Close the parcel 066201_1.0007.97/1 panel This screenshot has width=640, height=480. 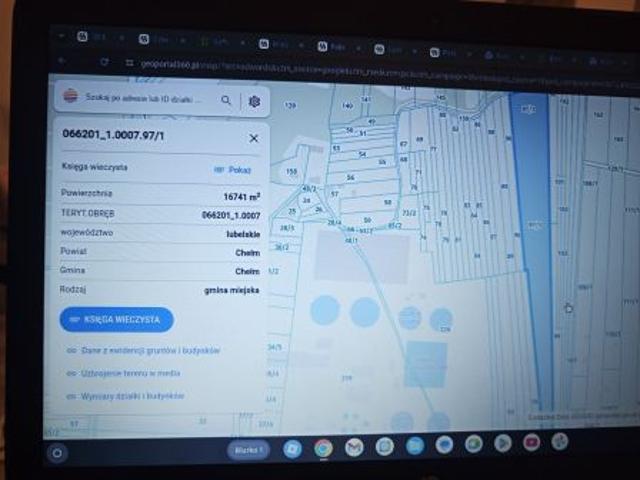point(253,138)
